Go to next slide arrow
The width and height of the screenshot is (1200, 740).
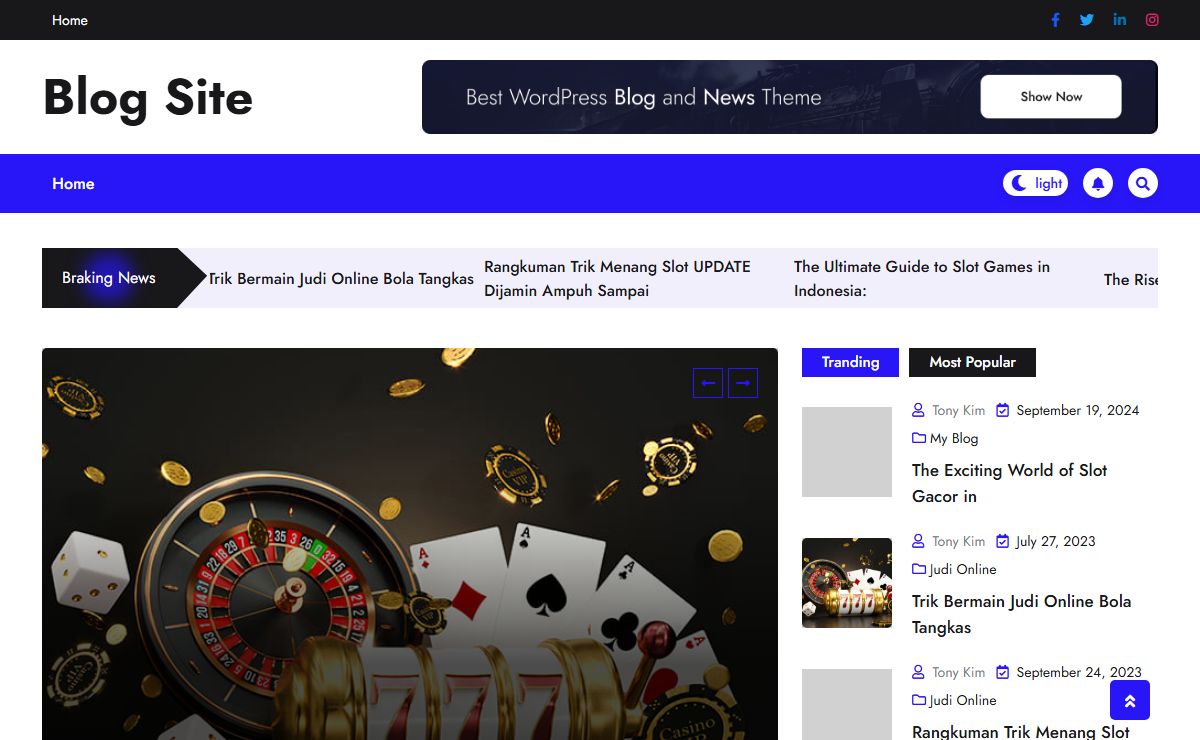tap(743, 383)
